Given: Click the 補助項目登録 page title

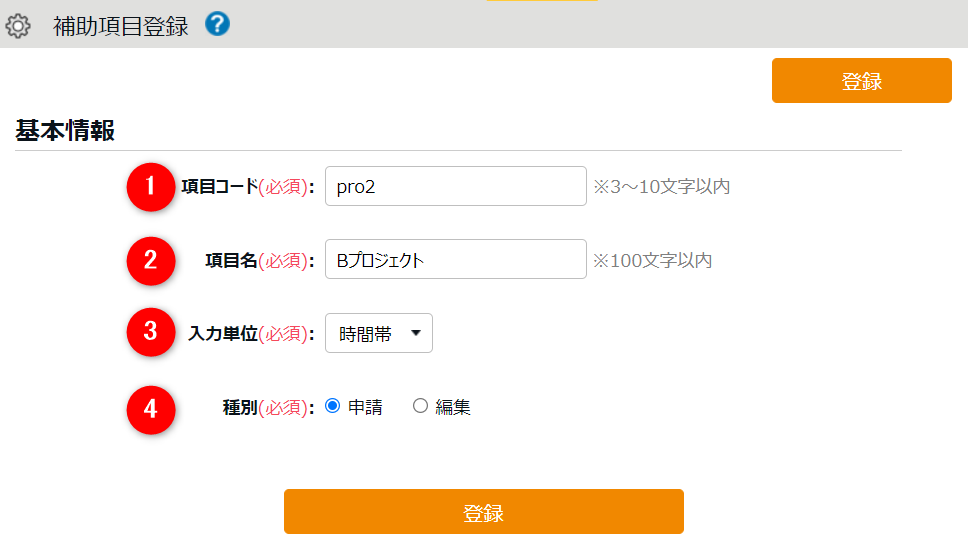Looking at the screenshot, I should pos(121,26).
